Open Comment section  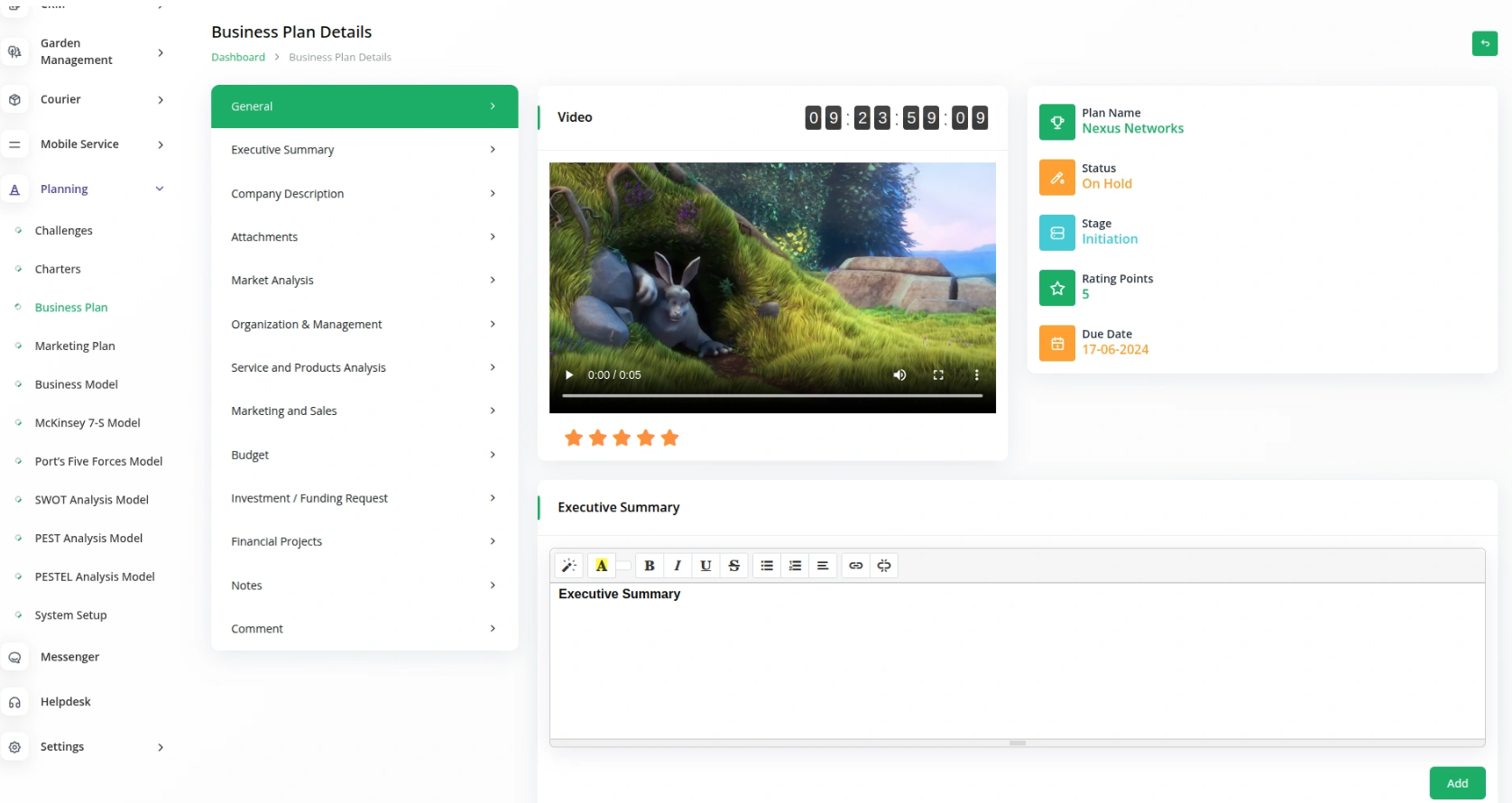click(364, 628)
